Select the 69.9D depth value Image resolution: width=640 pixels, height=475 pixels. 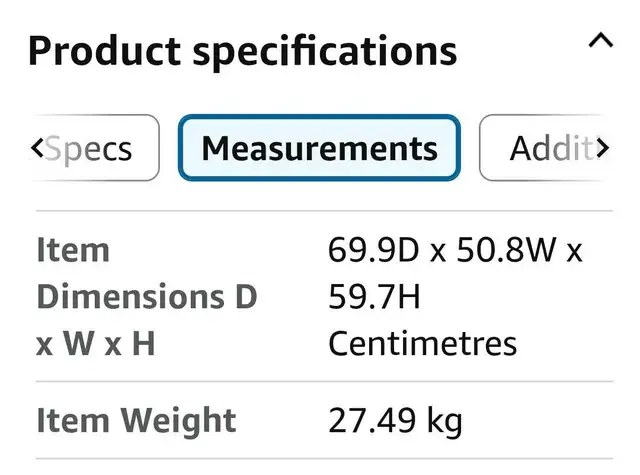373,250
